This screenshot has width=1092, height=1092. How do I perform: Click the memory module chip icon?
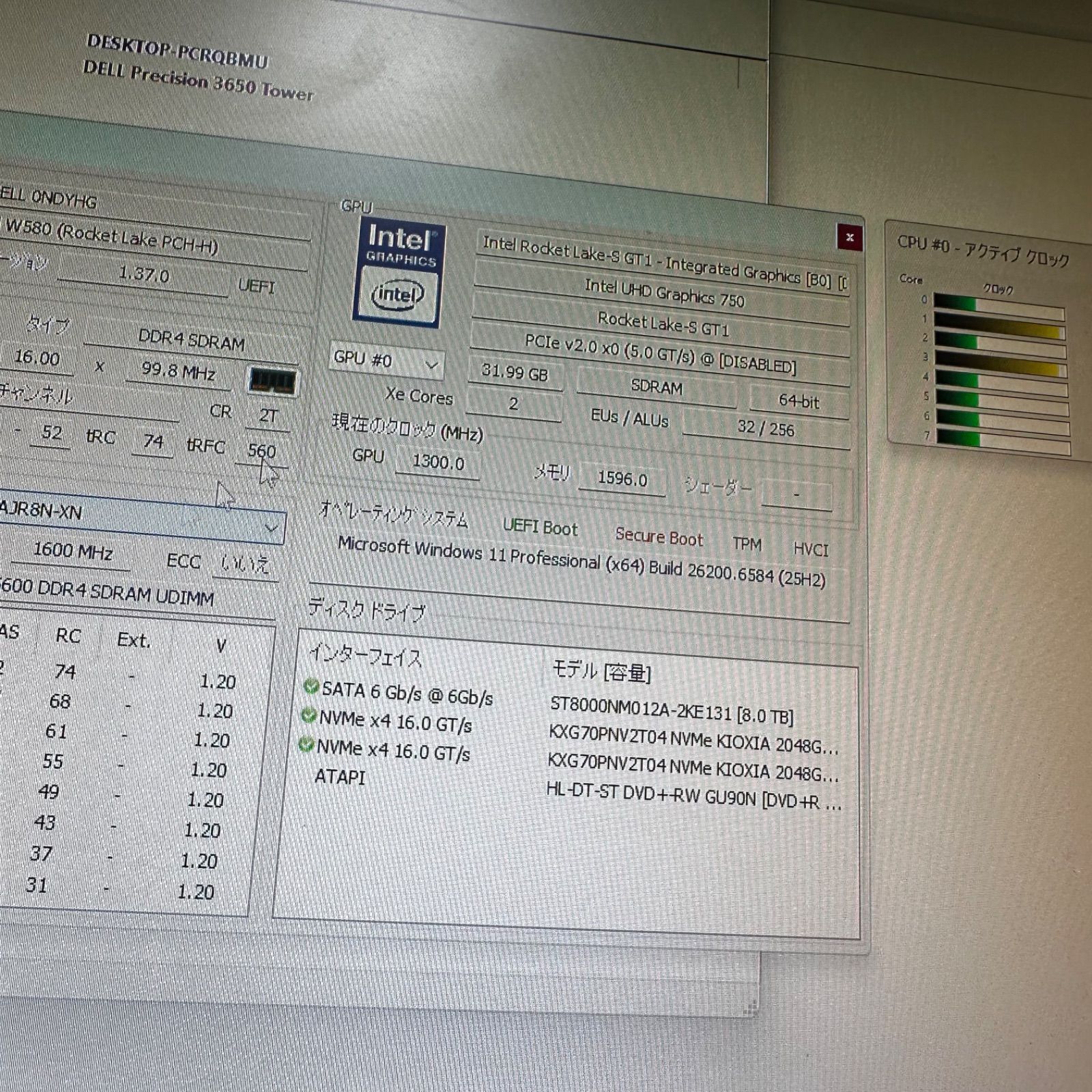[x=273, y=382]
